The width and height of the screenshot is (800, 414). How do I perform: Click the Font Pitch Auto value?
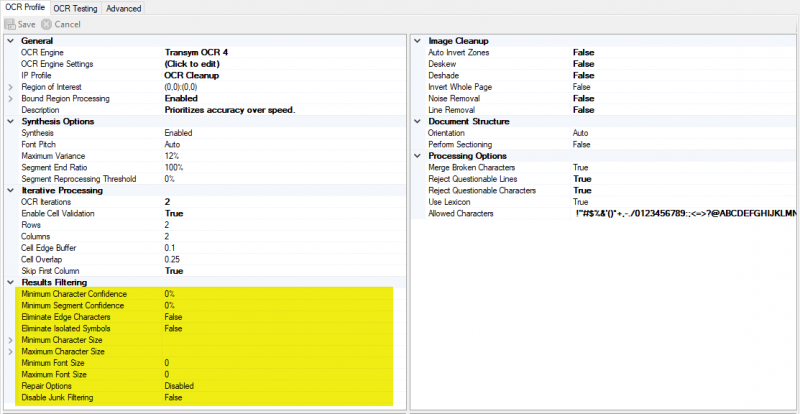(172, 144)
